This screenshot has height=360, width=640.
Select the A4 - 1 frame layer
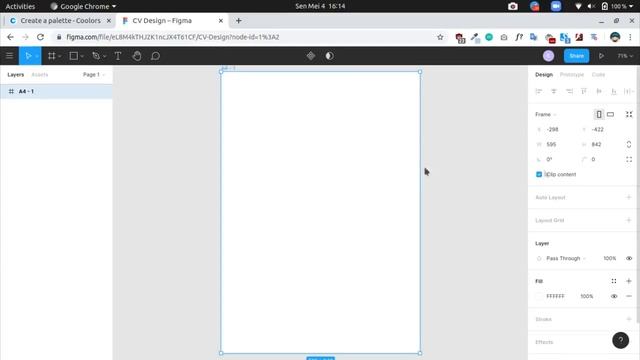56,91
